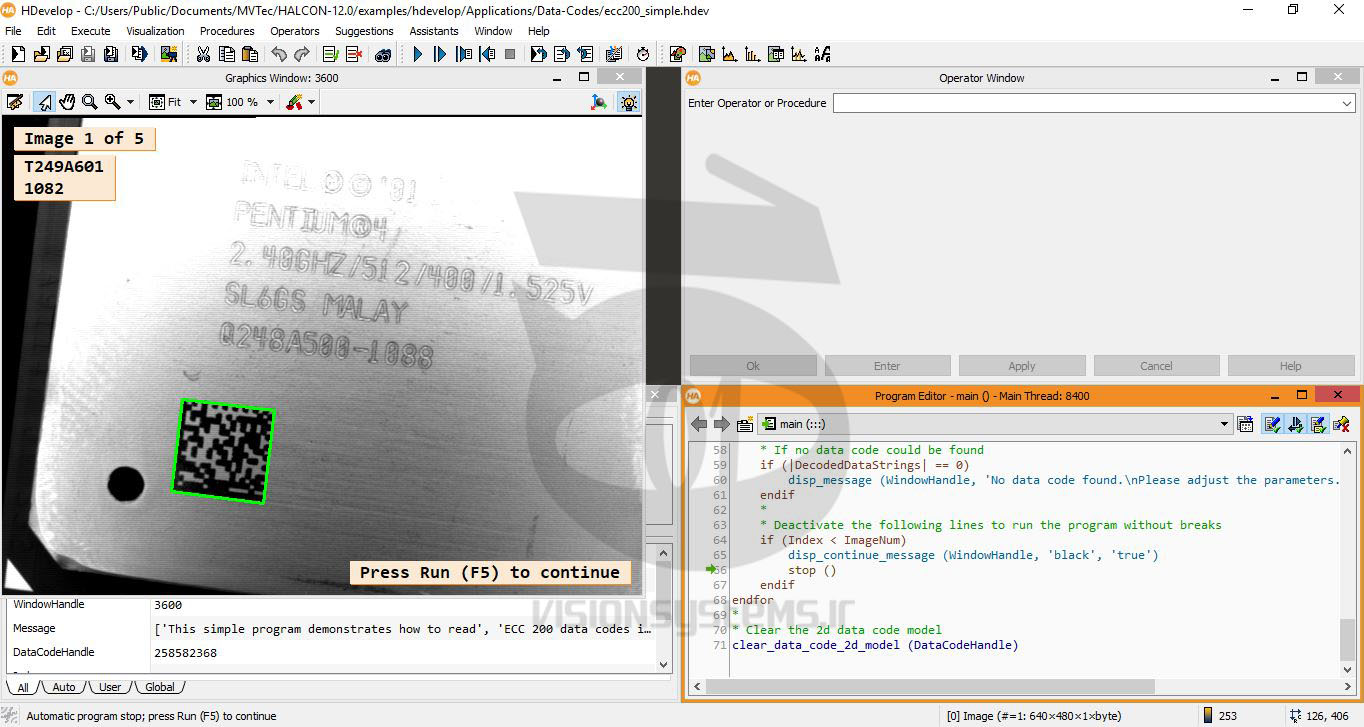Image resolution: width=1364 pixels, height=727 pixels.
Task: Click the 3D plot mode icon in Graphics Window
Action: coord(599,102)
